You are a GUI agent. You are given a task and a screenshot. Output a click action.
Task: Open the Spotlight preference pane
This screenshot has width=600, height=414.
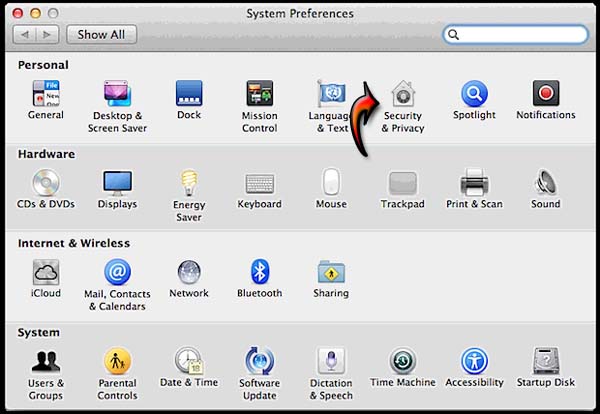(474, 95)
